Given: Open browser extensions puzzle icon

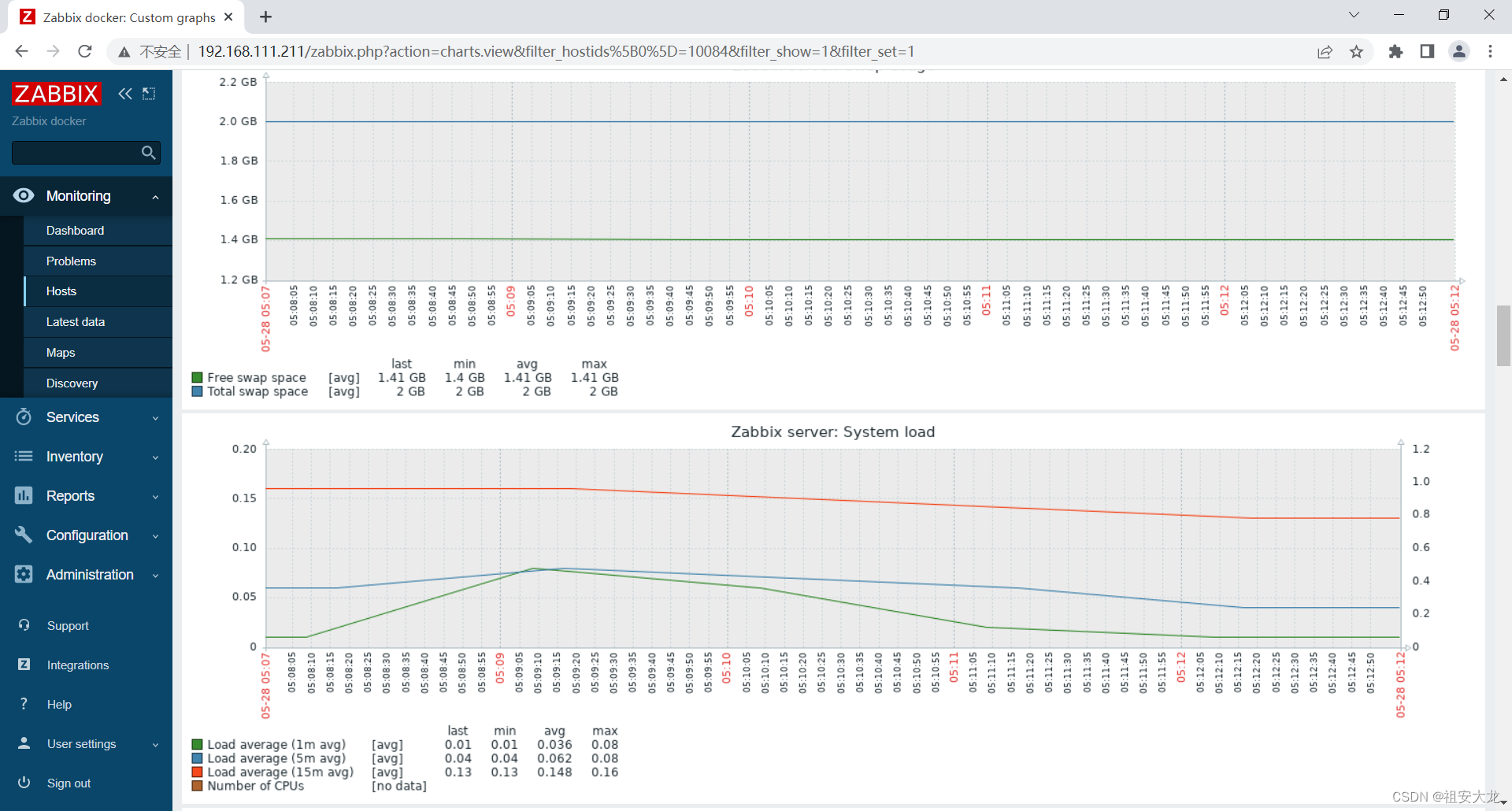Looking at the screenshot, I should pos(1395,51).
